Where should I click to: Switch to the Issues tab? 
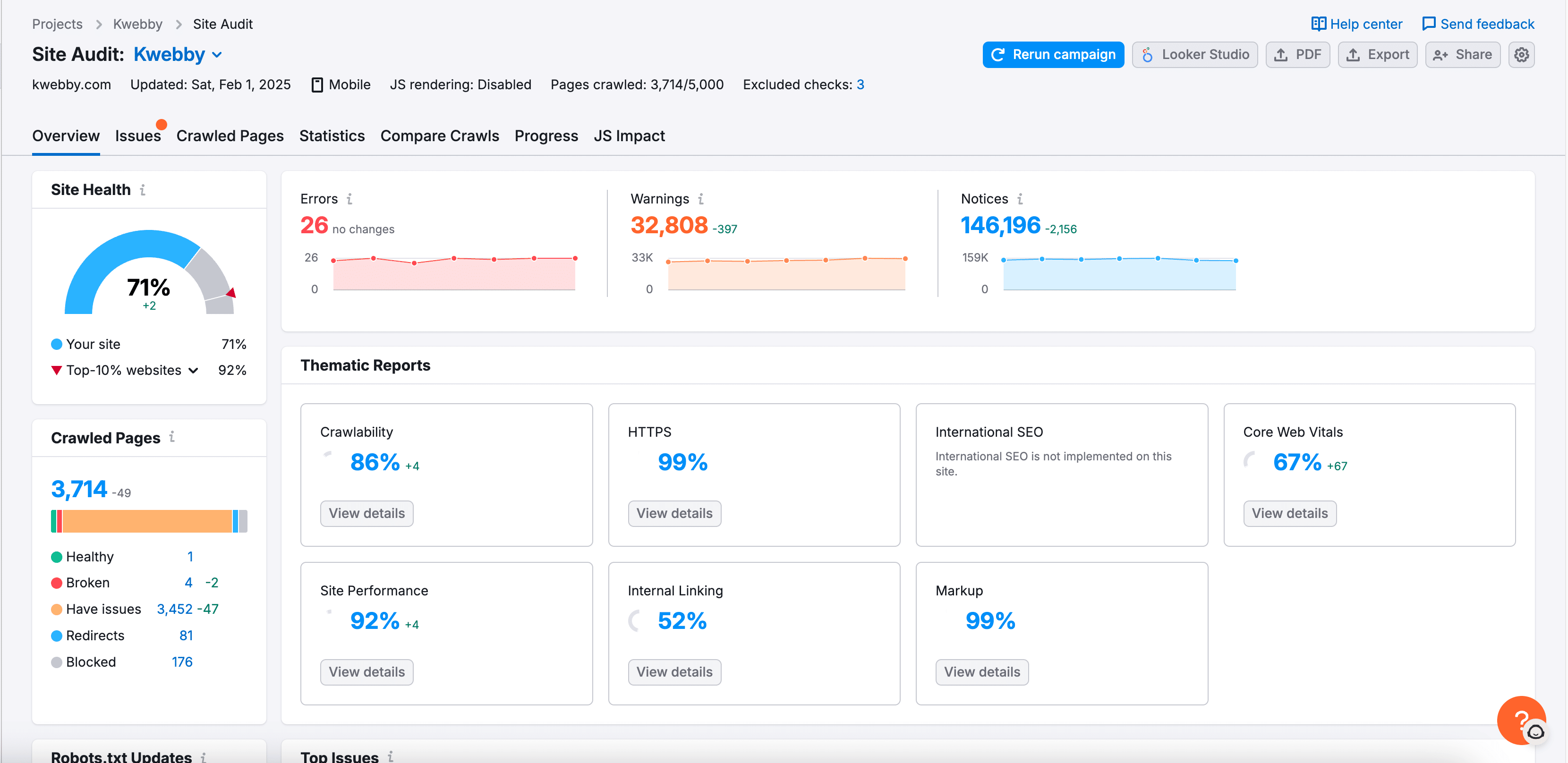click(x=138, y=136)
